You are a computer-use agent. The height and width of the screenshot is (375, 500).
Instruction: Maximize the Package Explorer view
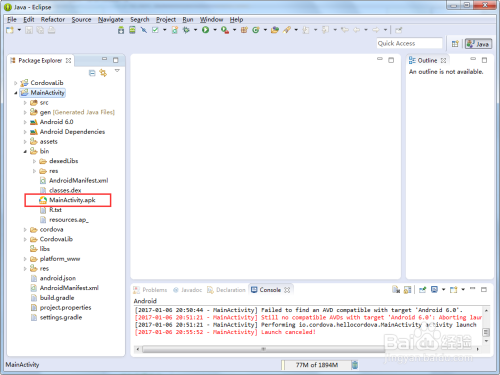coord(116,60)
